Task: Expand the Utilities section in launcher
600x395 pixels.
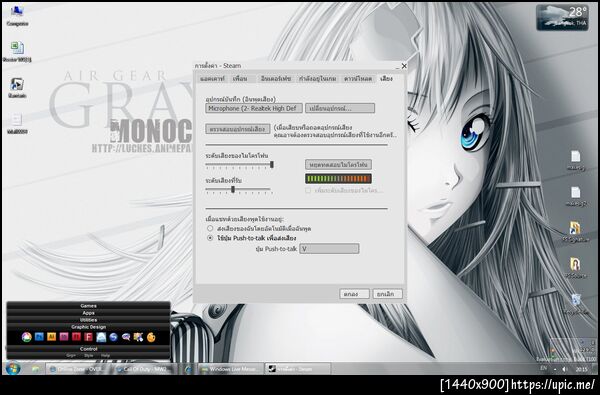Action: coord(88,320)
